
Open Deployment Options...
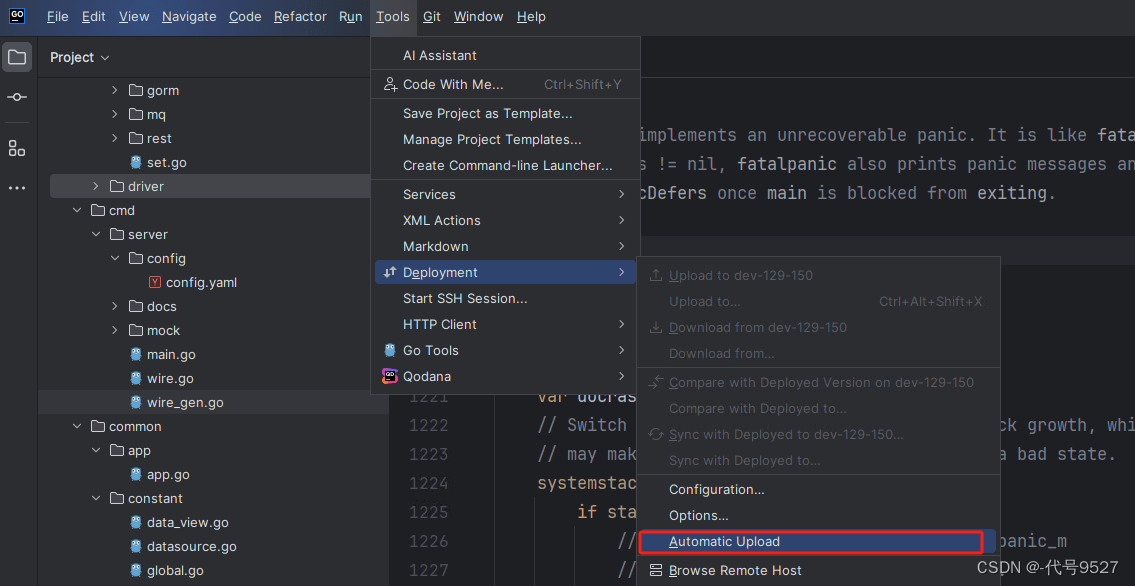coord(818,516)
